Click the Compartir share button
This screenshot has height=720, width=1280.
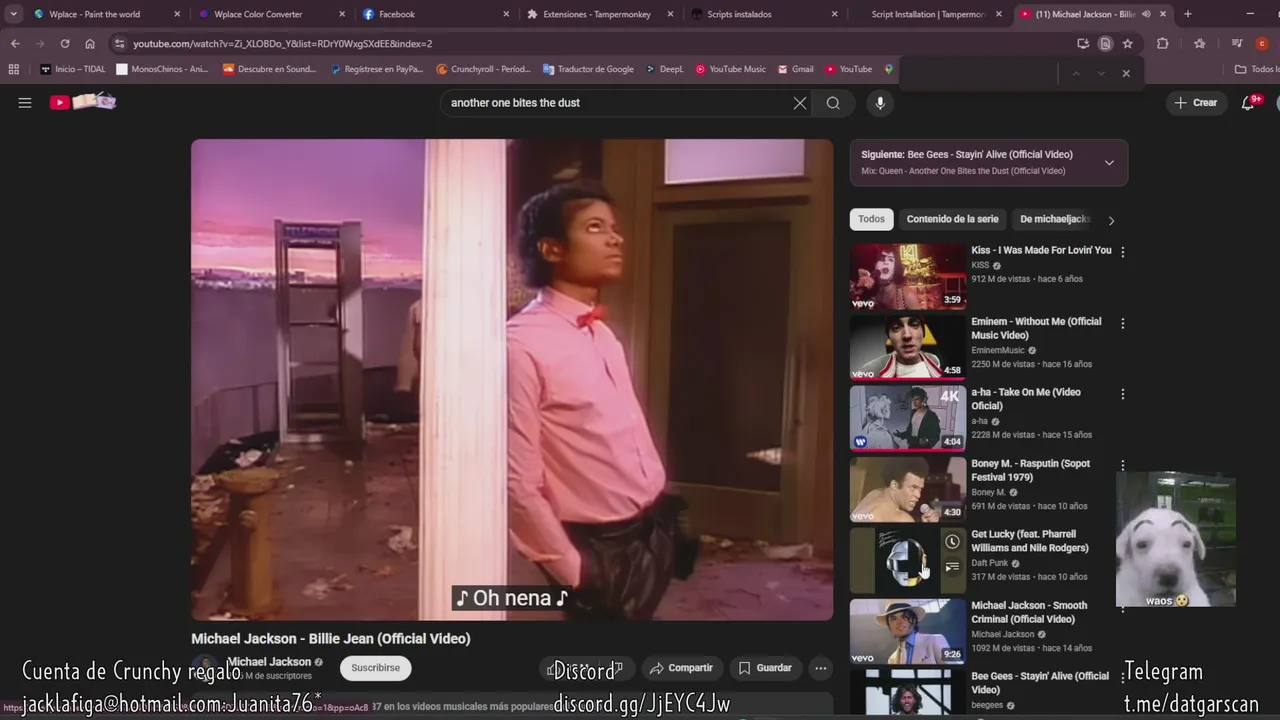pyautogui.click(x=680, y=668)
